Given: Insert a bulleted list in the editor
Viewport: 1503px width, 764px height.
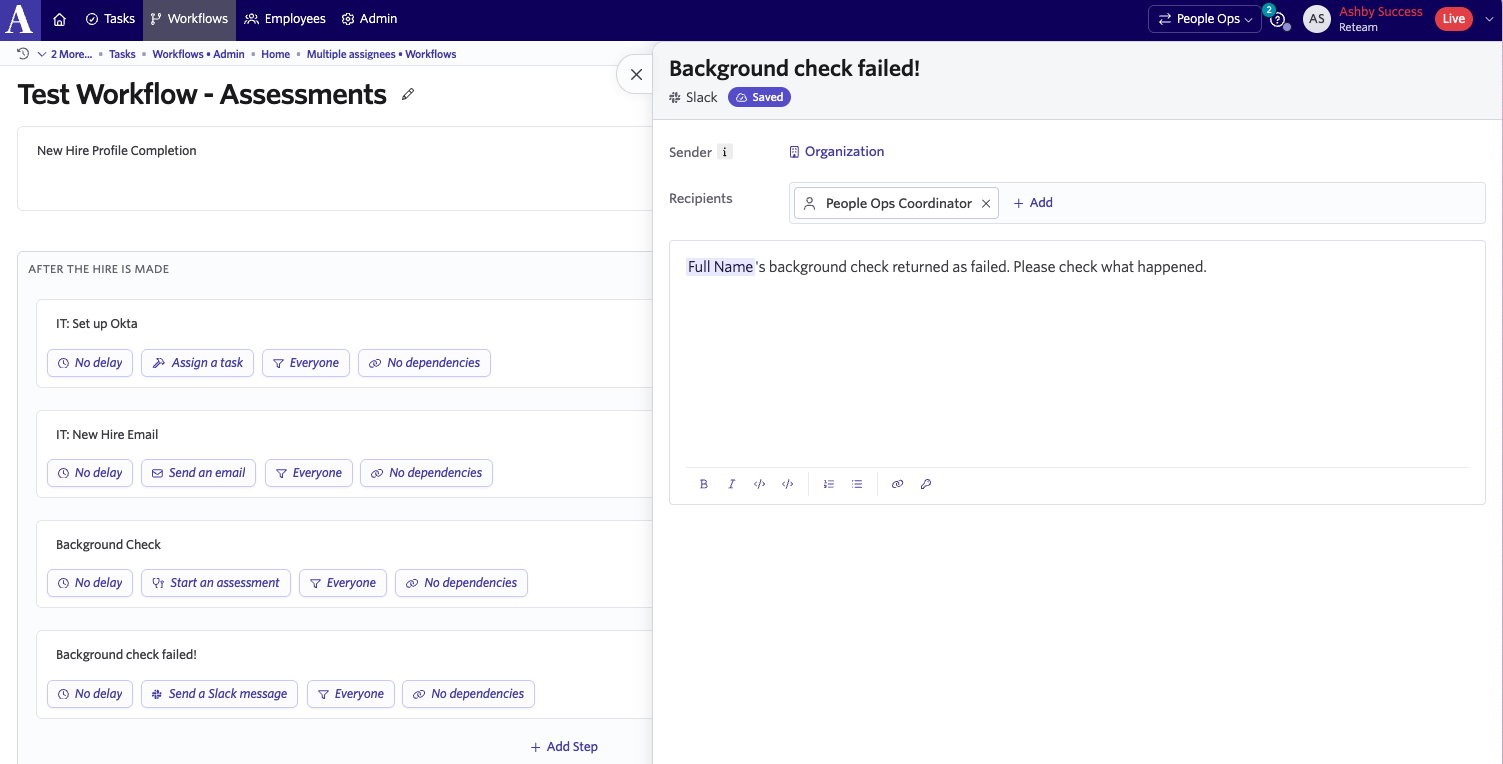Looking at the screenshot, I should [x=857, y=484].
